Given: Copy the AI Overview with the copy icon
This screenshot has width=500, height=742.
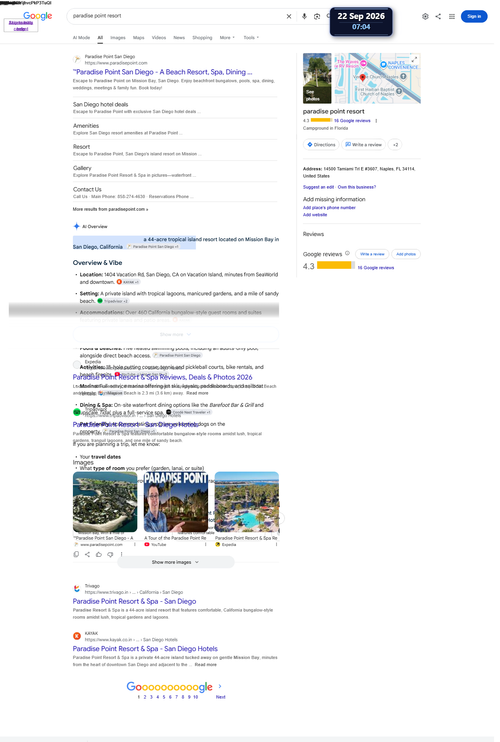Looking at the screenshot, I should point(76,554).
